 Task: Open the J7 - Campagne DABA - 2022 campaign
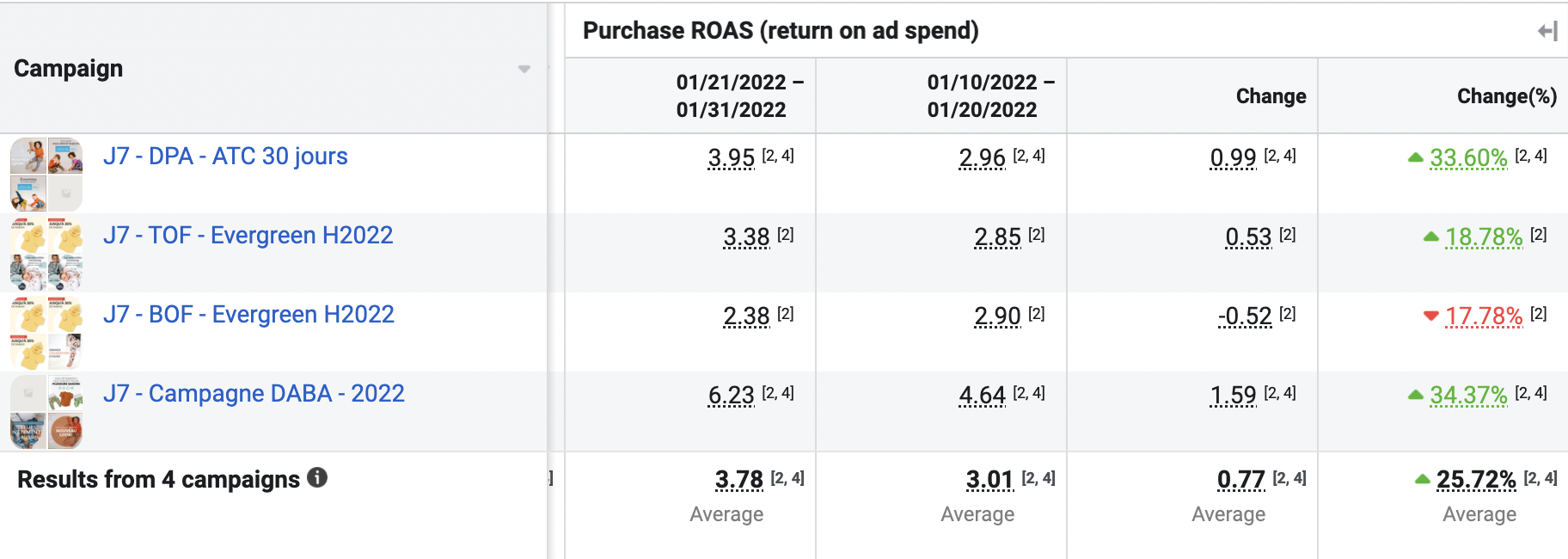click(254, 394)
